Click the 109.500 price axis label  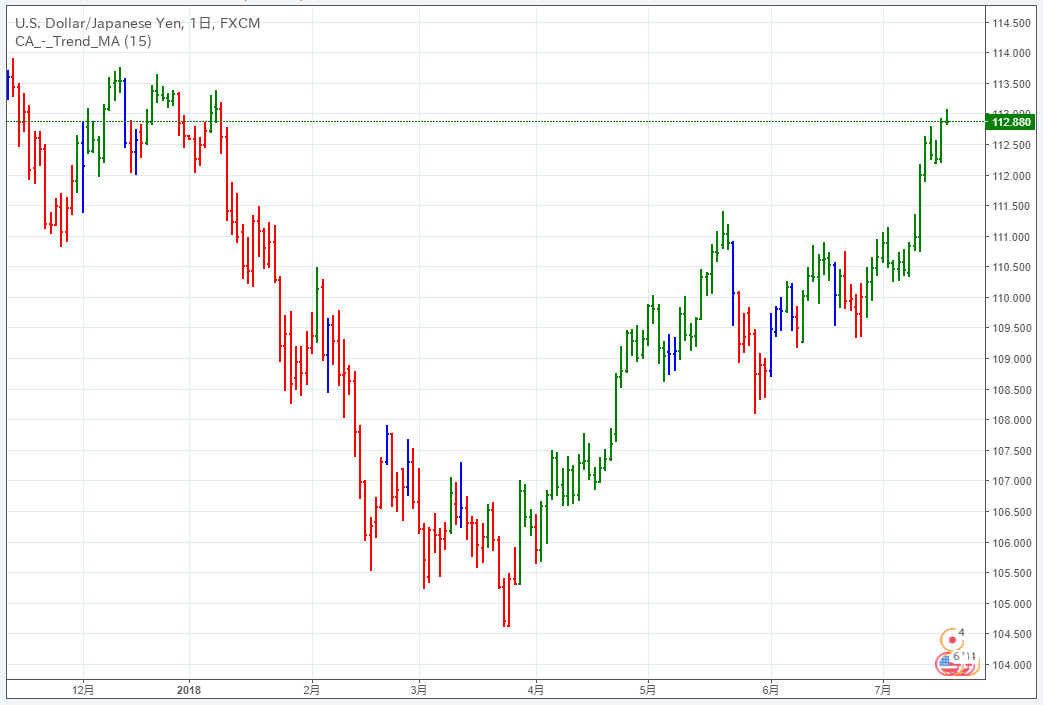(x=1011, y=329)
